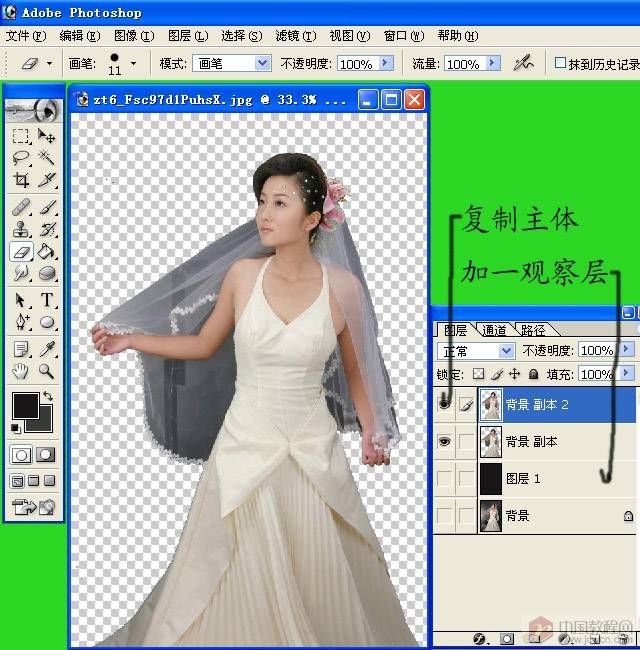Pick the Paint Bucket tool
The height and width of the screenshot is (650, 640).
[x=47, y=251]
